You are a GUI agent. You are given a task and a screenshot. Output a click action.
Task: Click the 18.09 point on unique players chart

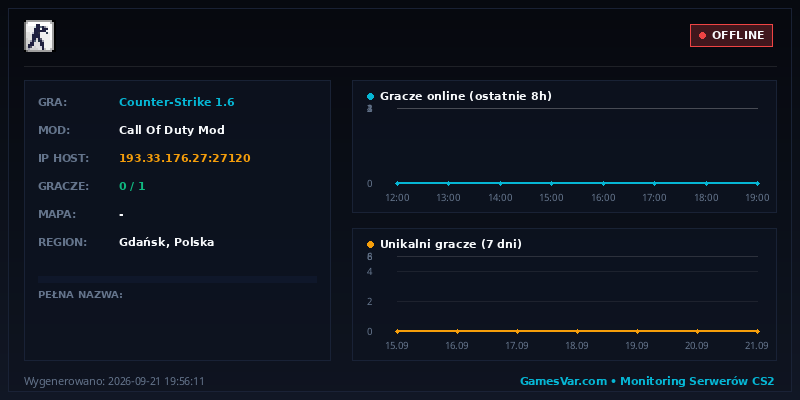577,331
